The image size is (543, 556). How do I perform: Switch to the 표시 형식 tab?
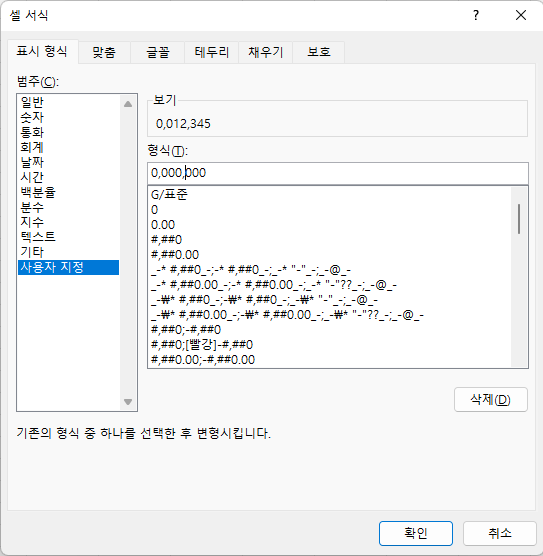point(42,52)
